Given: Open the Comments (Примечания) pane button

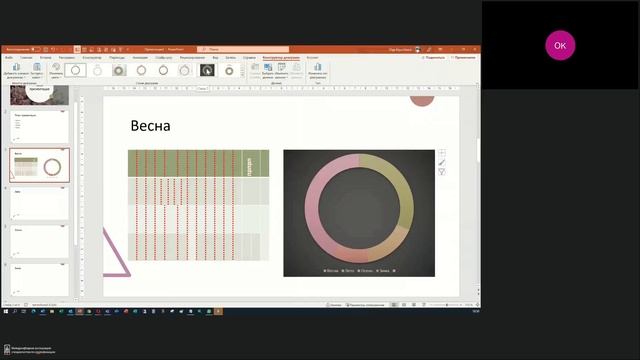Looking at the screenshot, I should [x=463, y=58].
